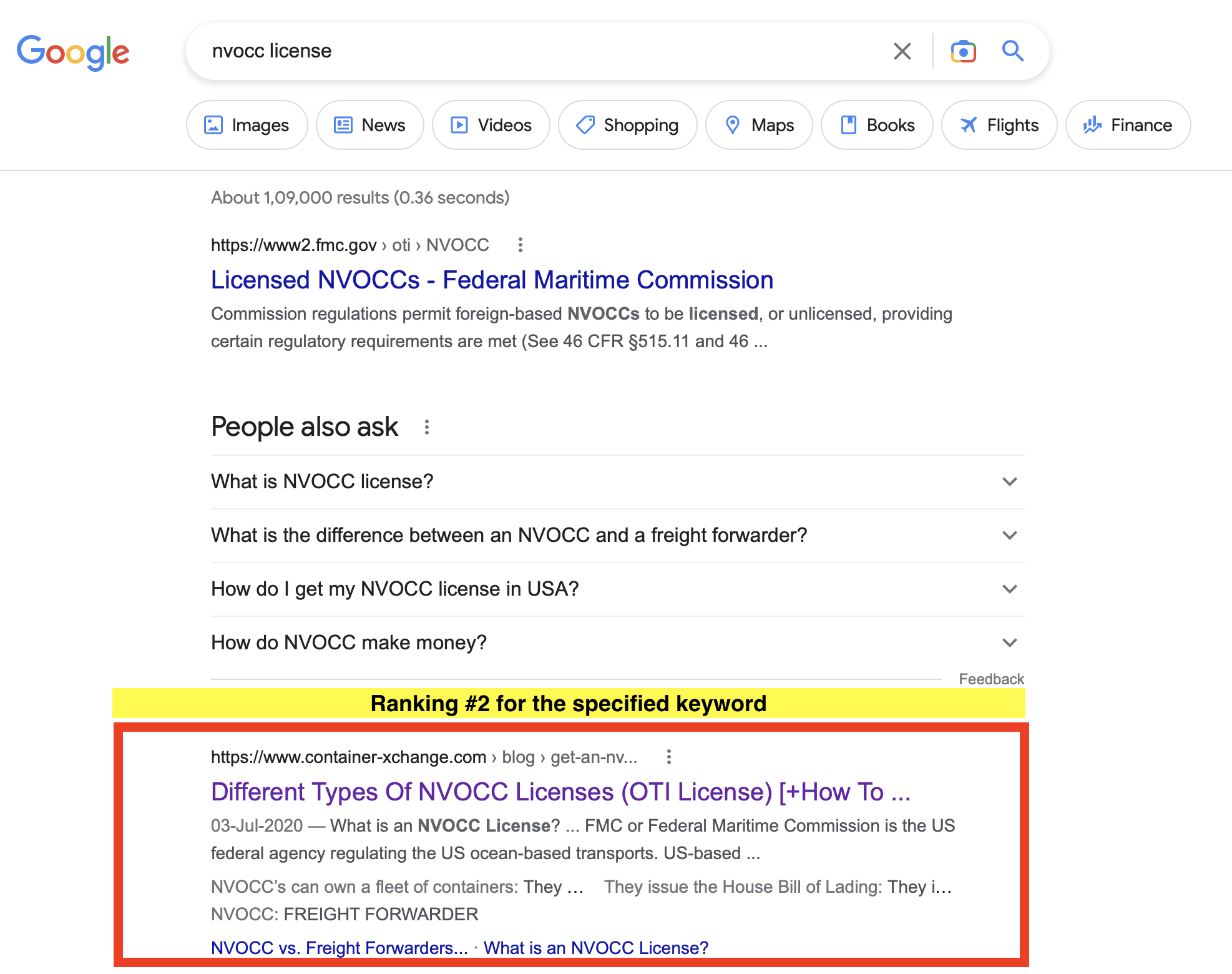Click the "What is an NVOCC License?" sitelink
Screen dimensions: 1232x974
[595, 948]
